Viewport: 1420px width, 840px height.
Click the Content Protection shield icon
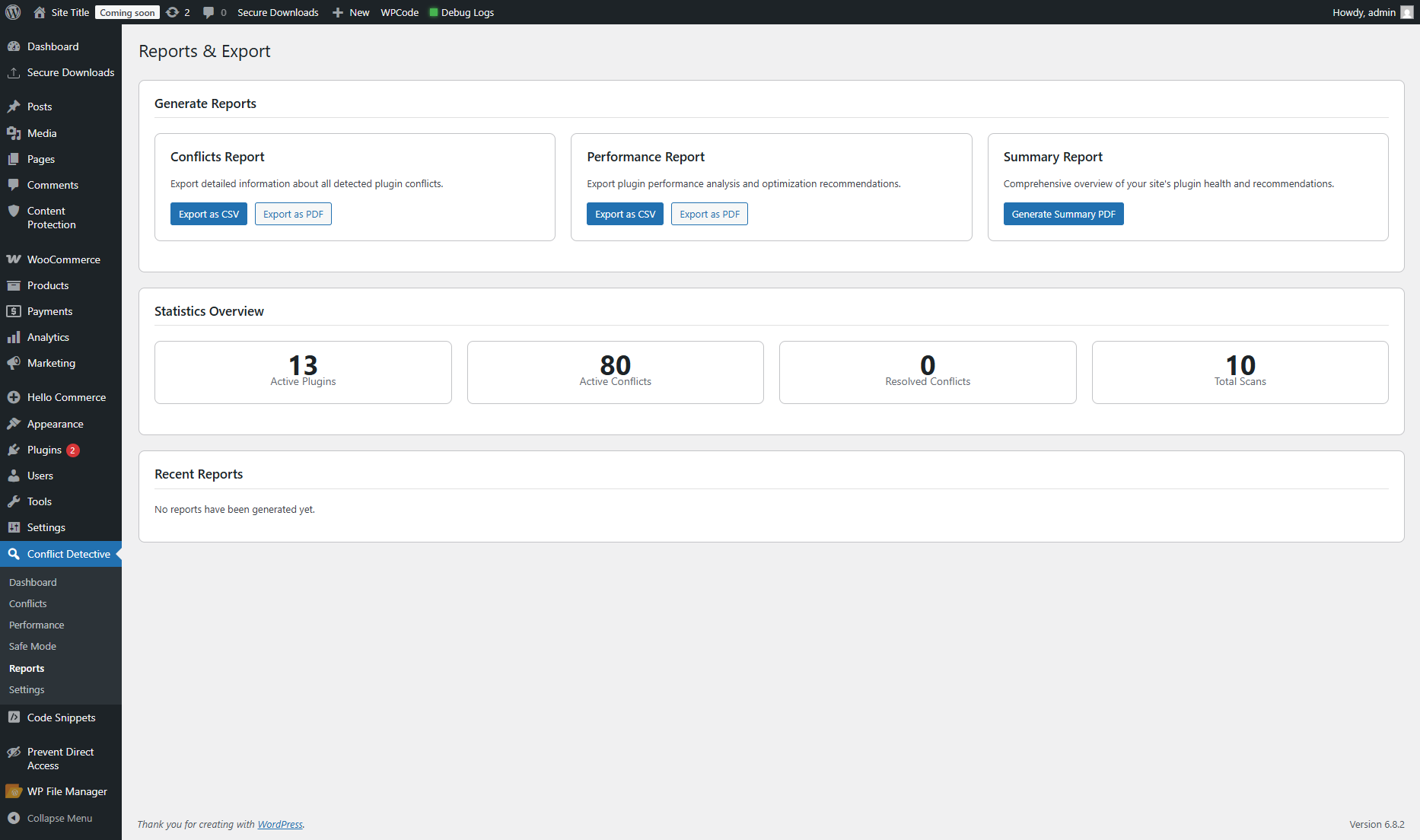tap(14, 212)
